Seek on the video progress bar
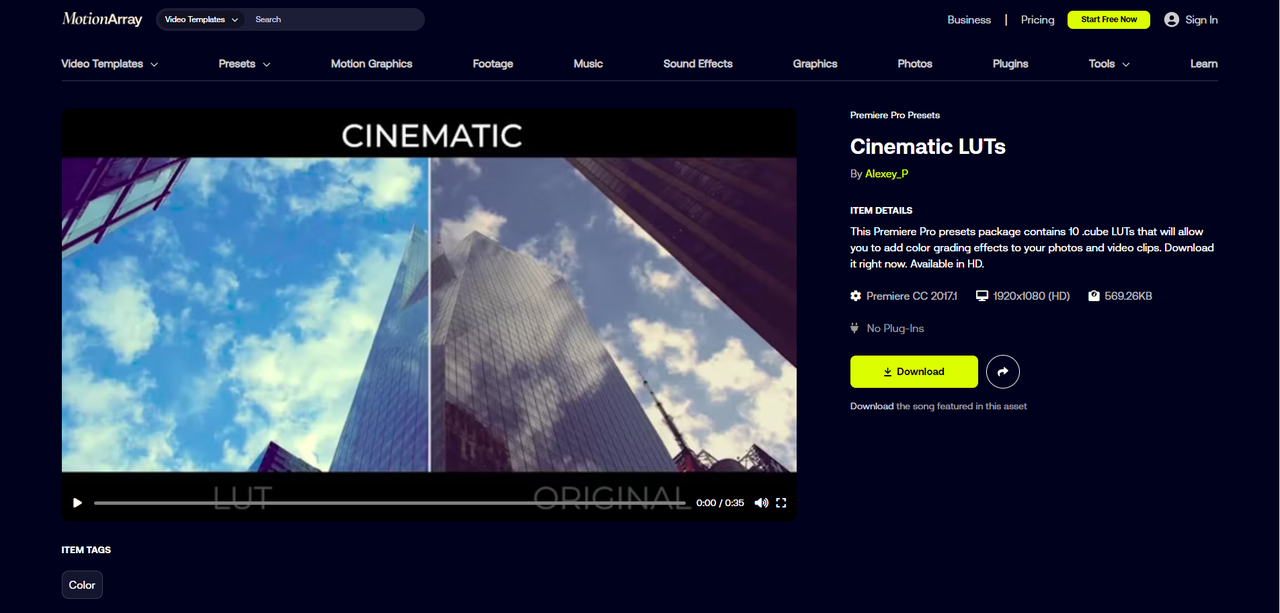The height and width of the screenshot is (613, 1280). tap(390, 503)
